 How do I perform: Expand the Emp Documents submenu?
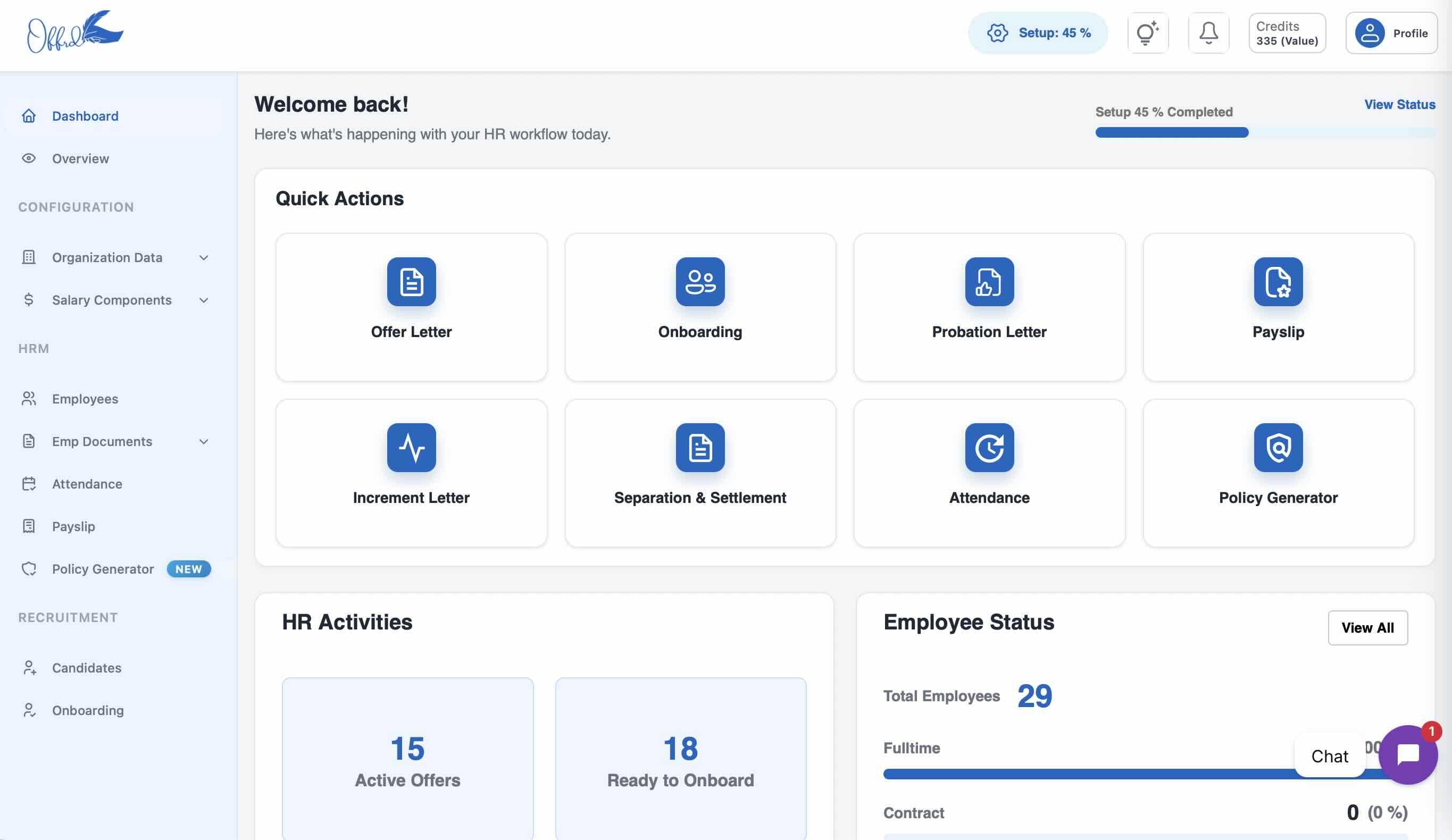[x=203, y=441]
